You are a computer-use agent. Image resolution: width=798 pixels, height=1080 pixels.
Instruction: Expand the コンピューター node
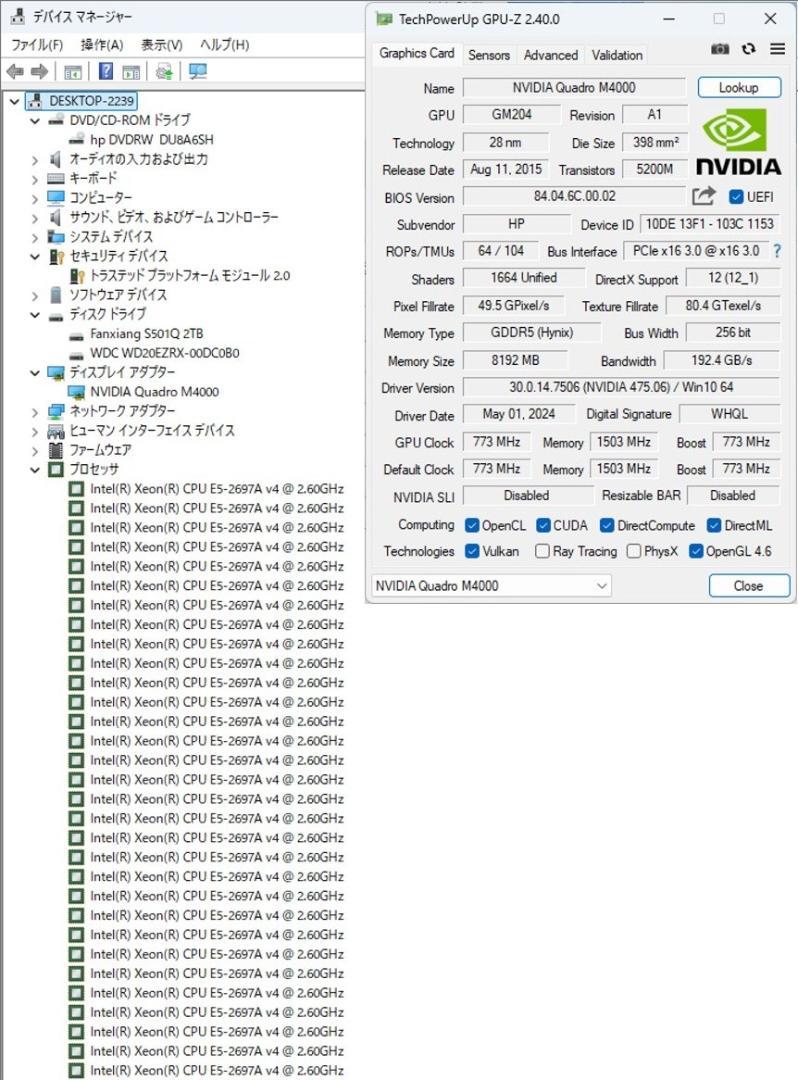click(x=35, y=198)
